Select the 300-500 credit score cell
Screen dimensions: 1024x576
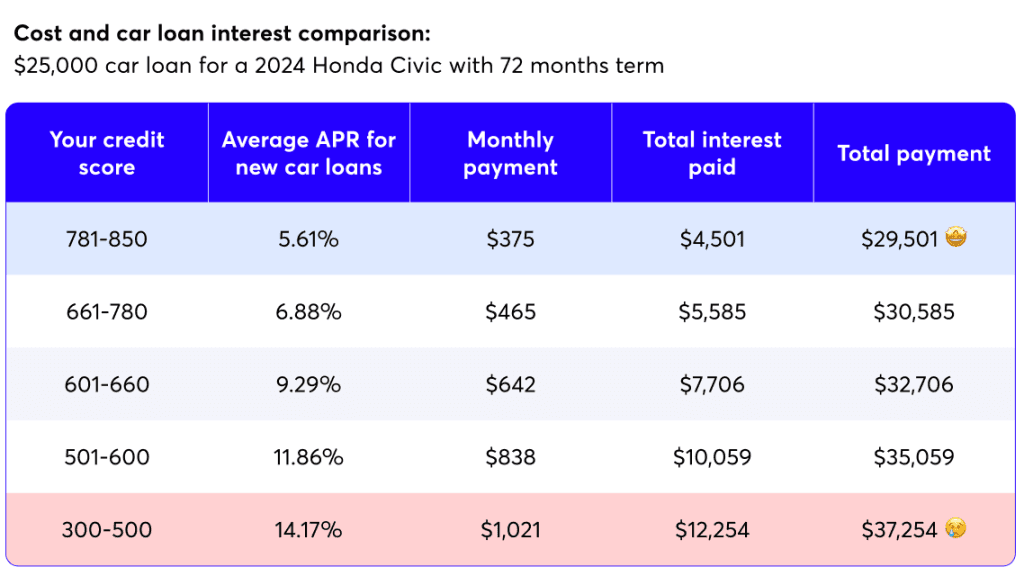107,530
